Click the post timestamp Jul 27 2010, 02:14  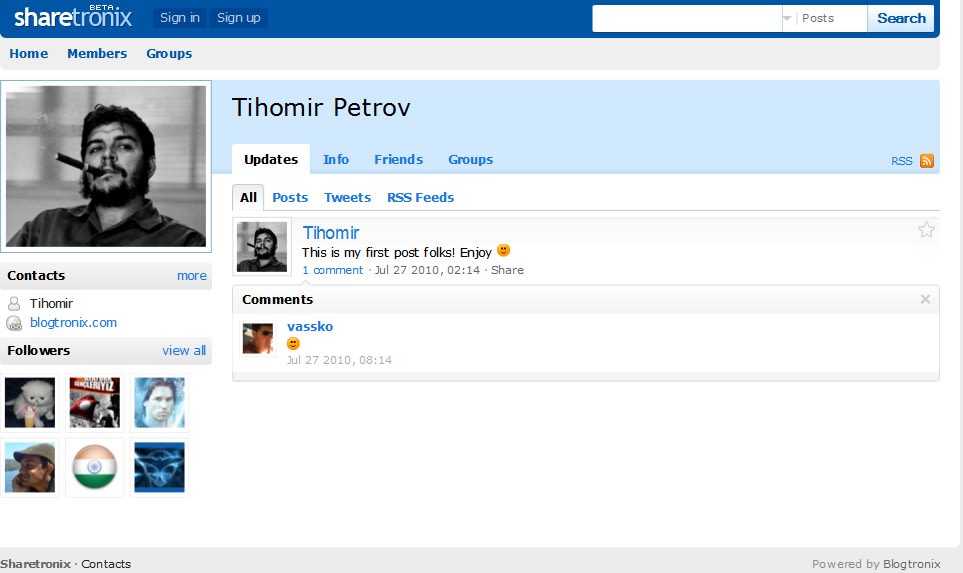coord(427,270)
